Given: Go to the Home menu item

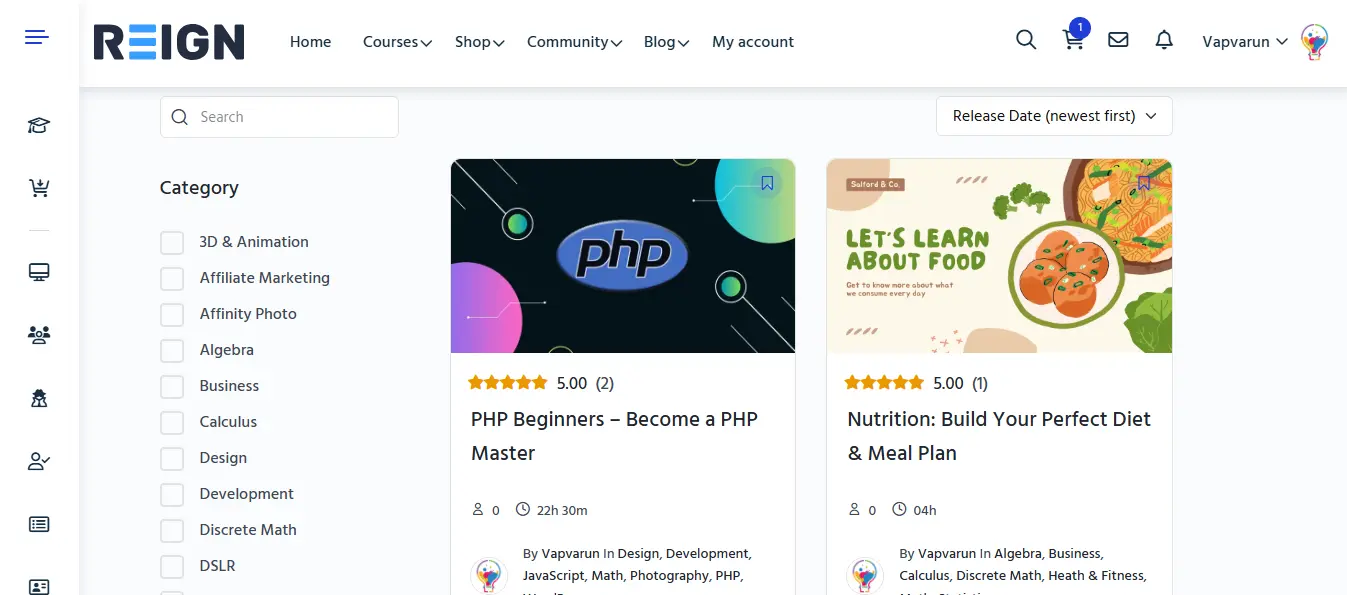Looking at the screenshot, I should [310, 42].
